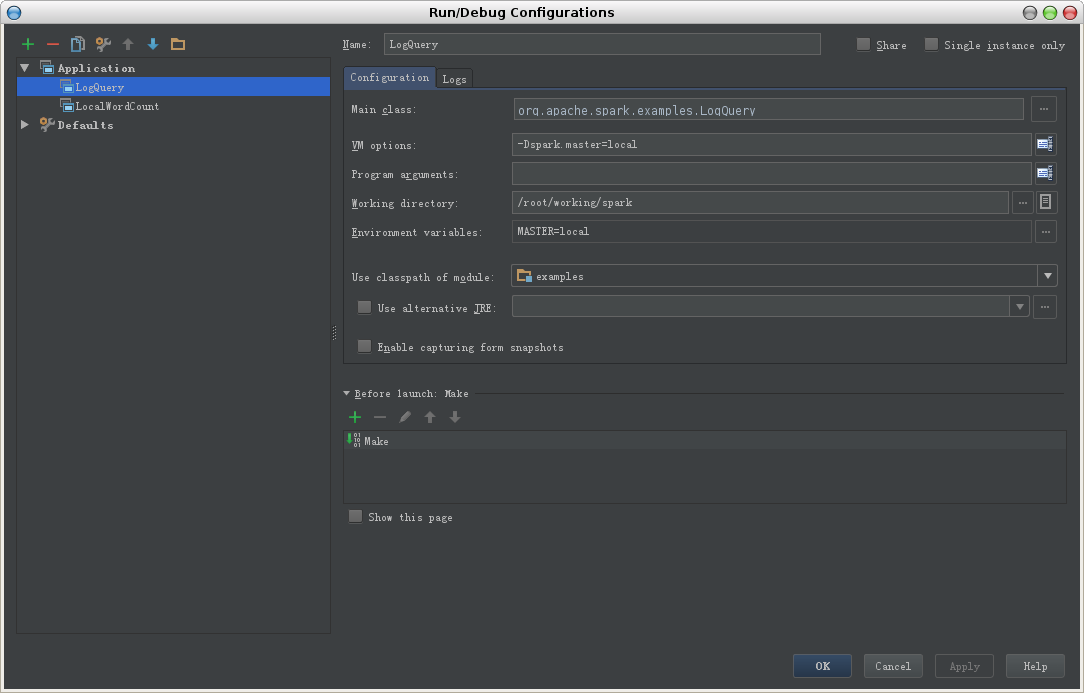Viewport: 1084px width, 693px height.
Task: Browse for alternative JRE with ellipsis
Action: pyautogui.click(x=1045, y=307)
